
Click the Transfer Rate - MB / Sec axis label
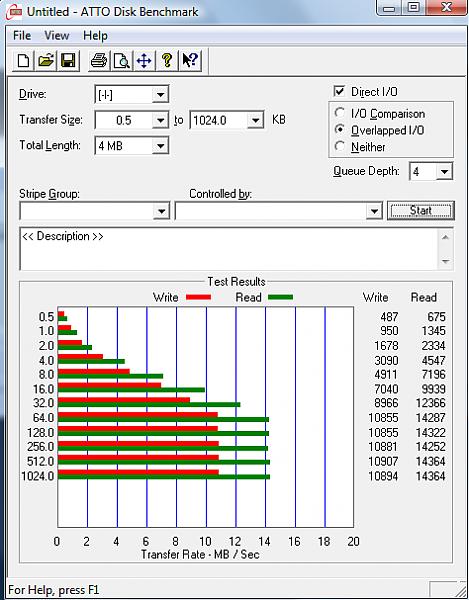pyautogui.click(x=200, y=554)
